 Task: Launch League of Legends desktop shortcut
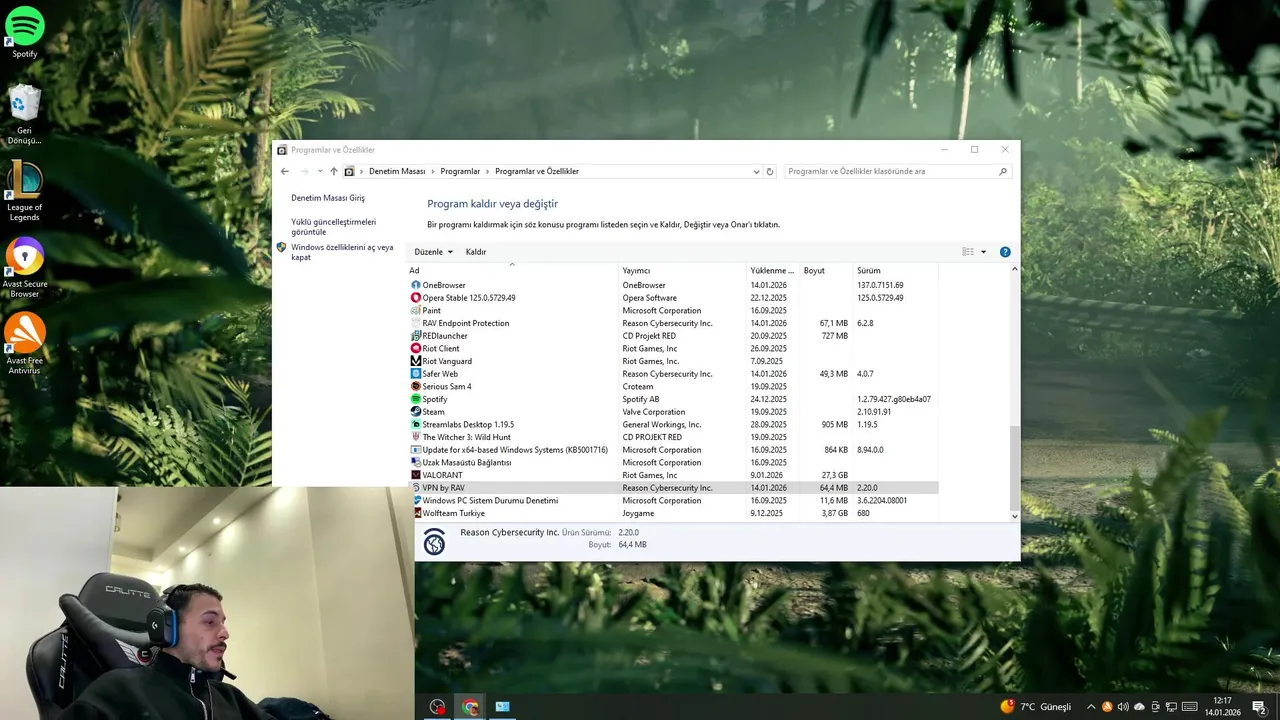tap(24, 190)
